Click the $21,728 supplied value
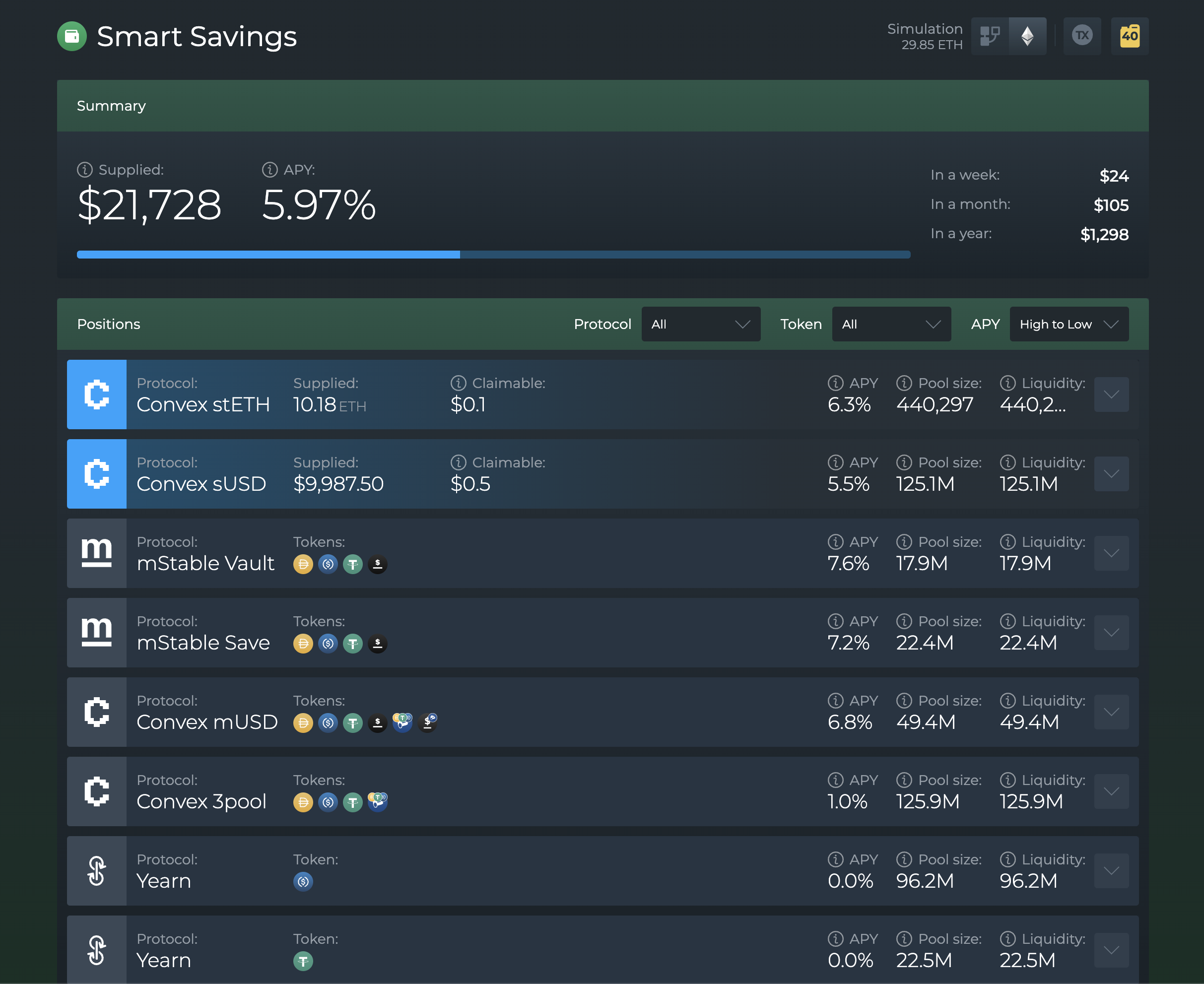This screenshot has height=984, width=1204. (x=149, y=204)
